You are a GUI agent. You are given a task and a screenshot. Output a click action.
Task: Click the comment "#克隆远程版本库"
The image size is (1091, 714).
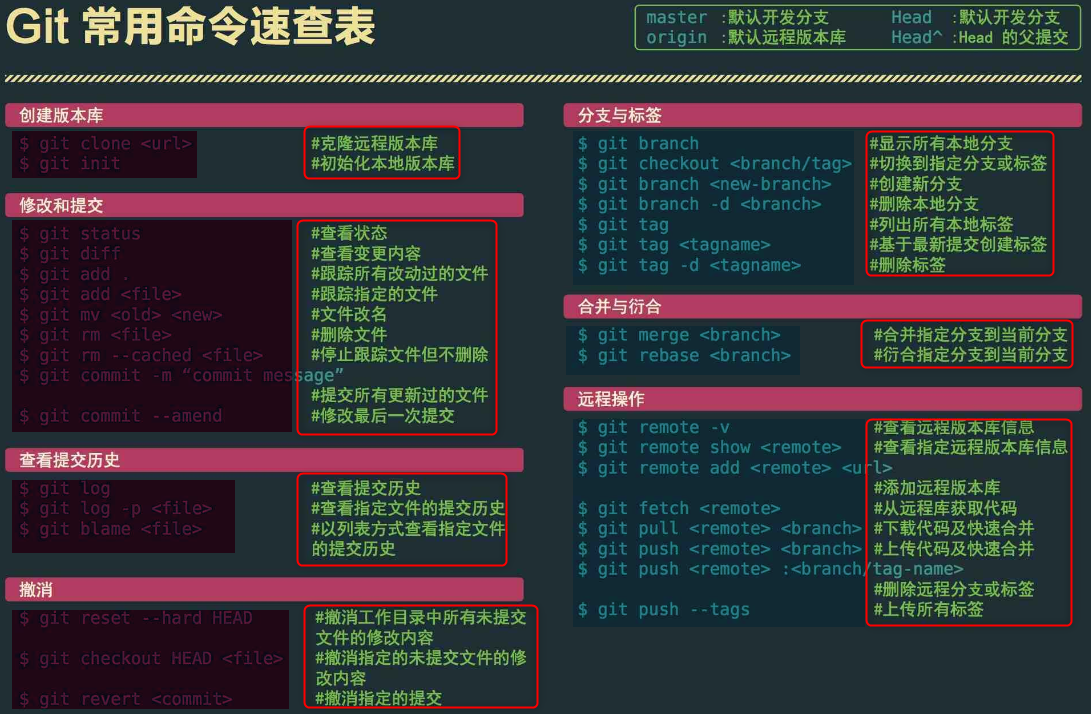374,143
